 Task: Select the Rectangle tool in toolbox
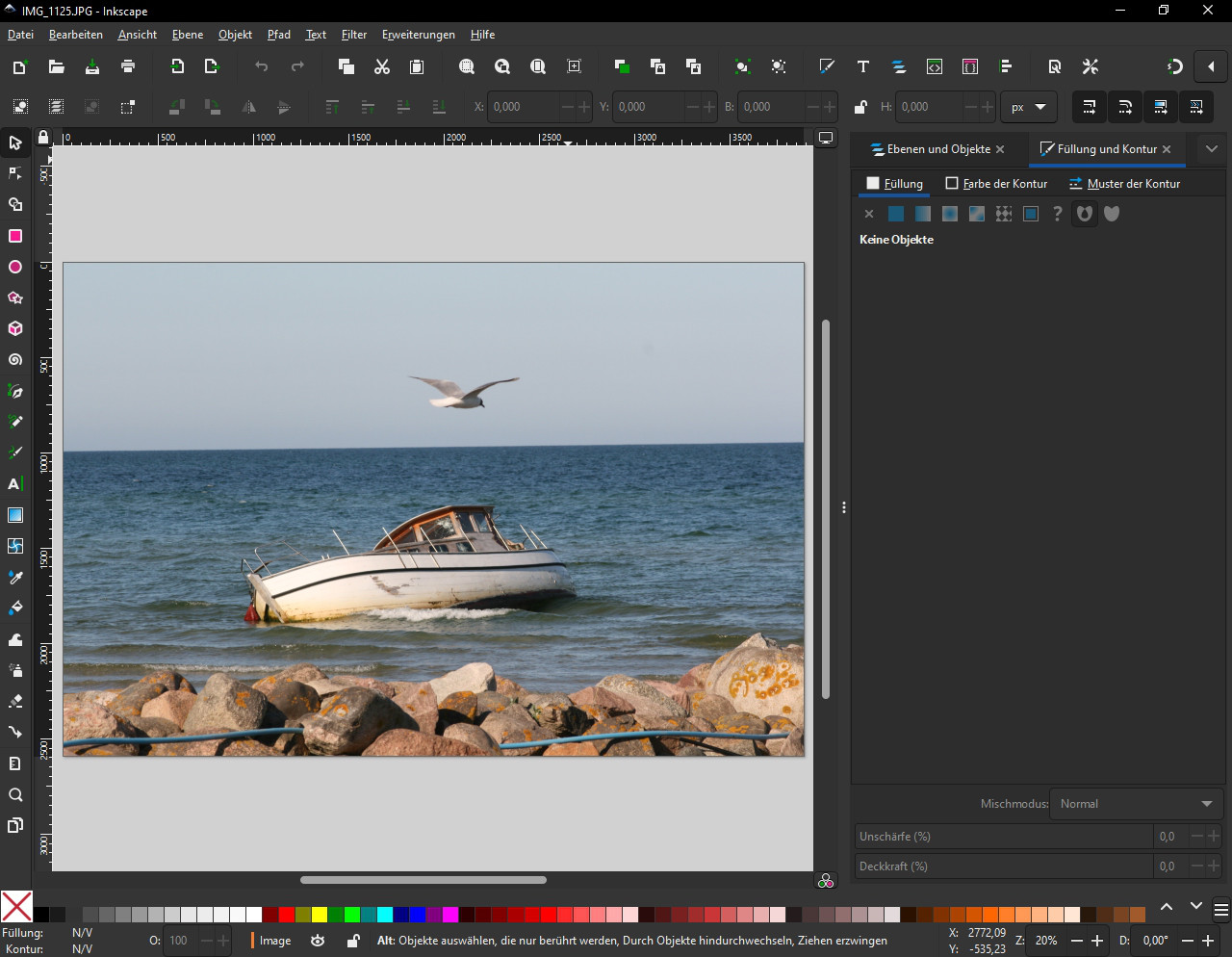click(x=15, y=236)
